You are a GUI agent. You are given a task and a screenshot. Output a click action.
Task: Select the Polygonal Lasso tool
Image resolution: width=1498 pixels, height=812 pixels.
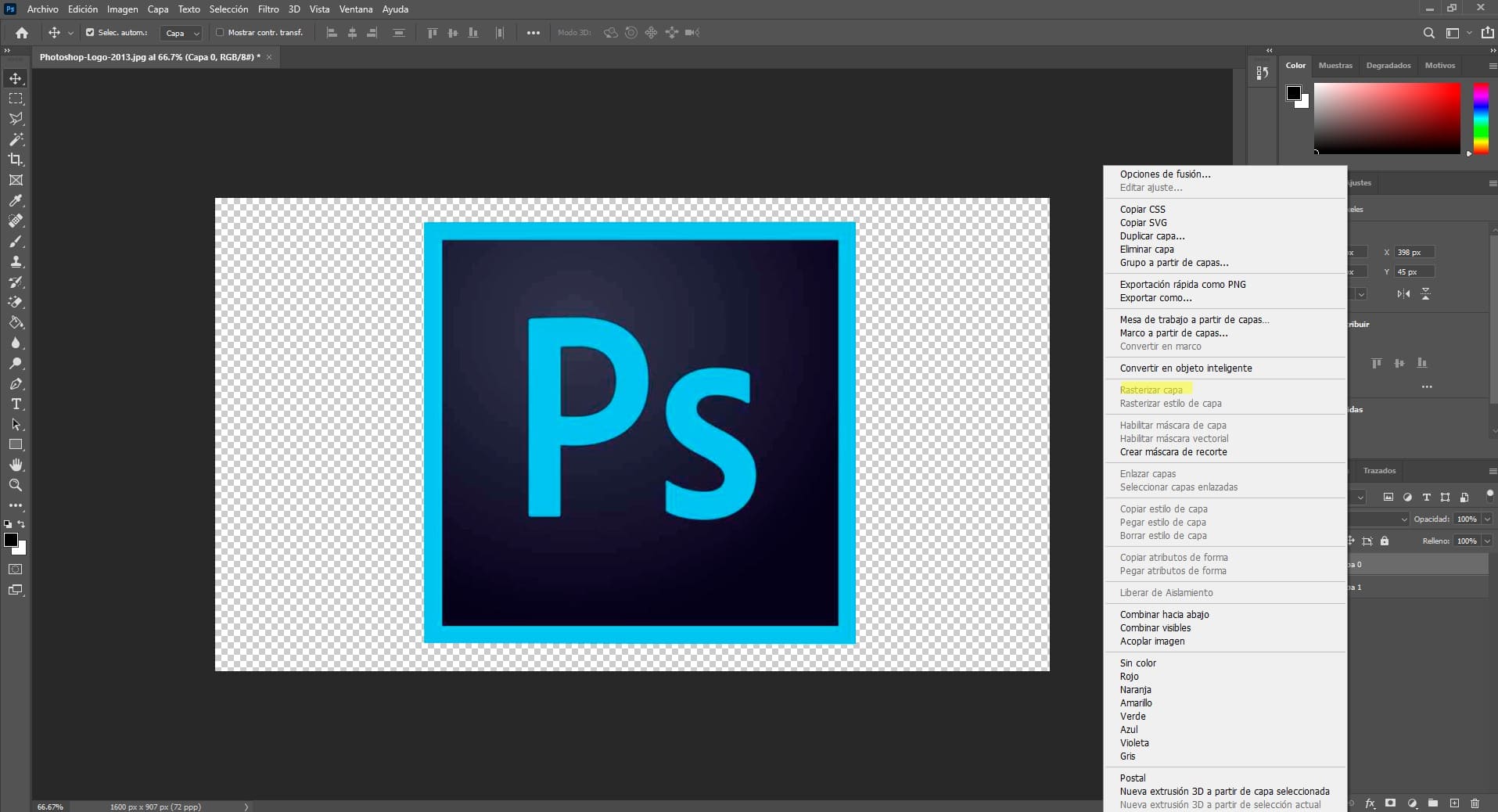[16, 119]
